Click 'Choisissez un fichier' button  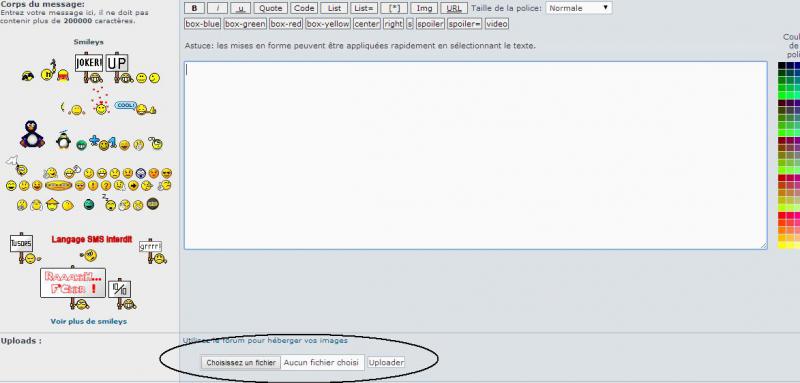coord(241,363)
